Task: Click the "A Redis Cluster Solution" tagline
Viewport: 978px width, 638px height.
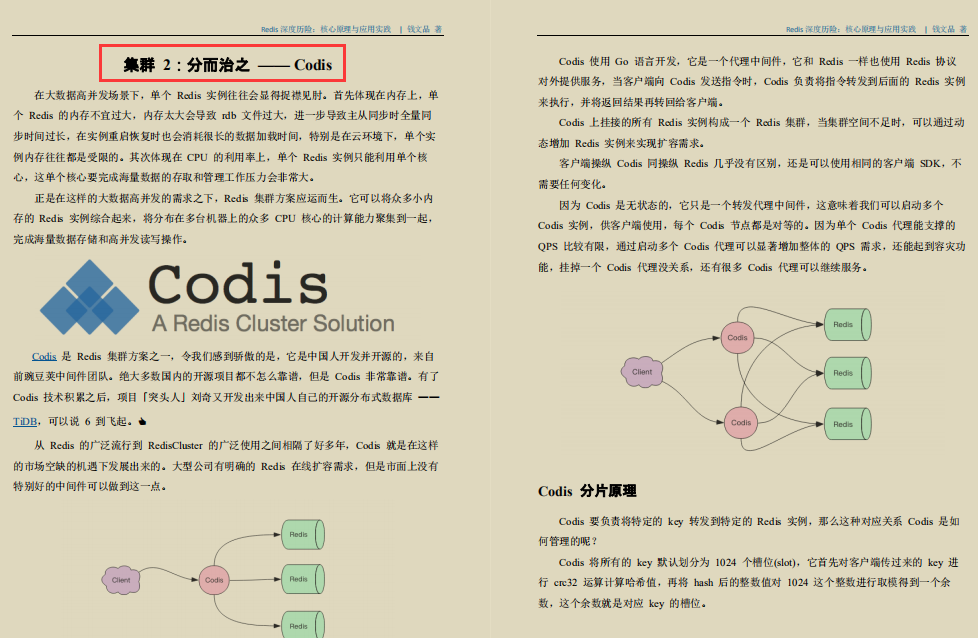Action: click(x=273, y=323)
